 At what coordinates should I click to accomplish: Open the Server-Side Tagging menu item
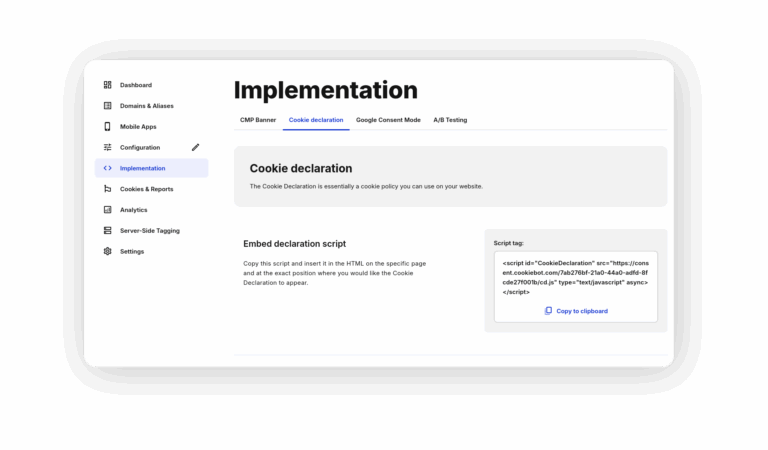[151, 231]
